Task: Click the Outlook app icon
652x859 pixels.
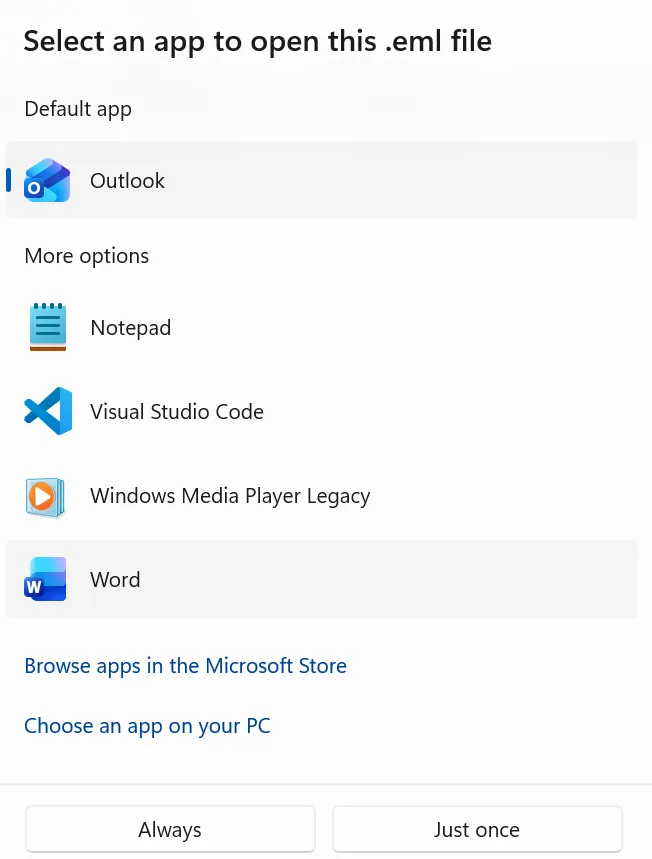Action: pyautogui.click(x=47, y=181)
